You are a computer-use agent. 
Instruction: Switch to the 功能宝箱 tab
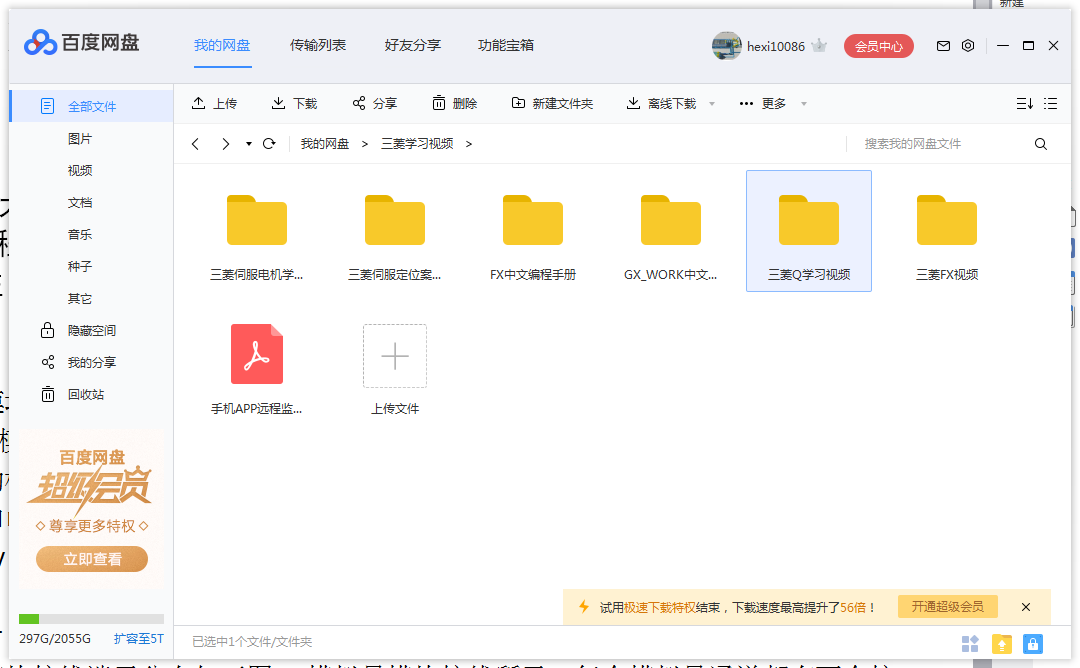point(507,45)
